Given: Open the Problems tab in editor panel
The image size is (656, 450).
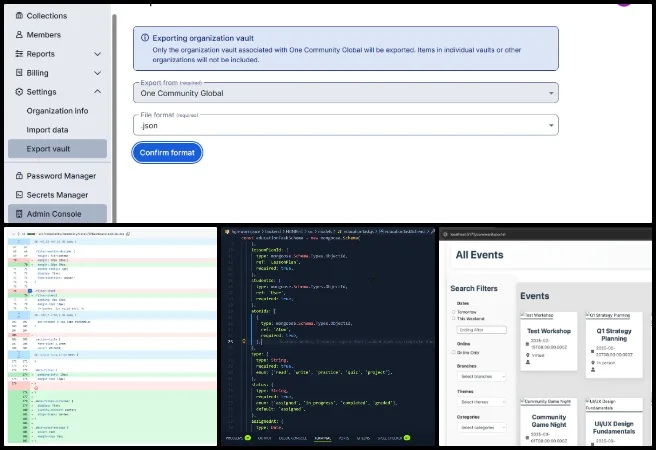Looking at the screenshot, I should click(x=234, y=438).
